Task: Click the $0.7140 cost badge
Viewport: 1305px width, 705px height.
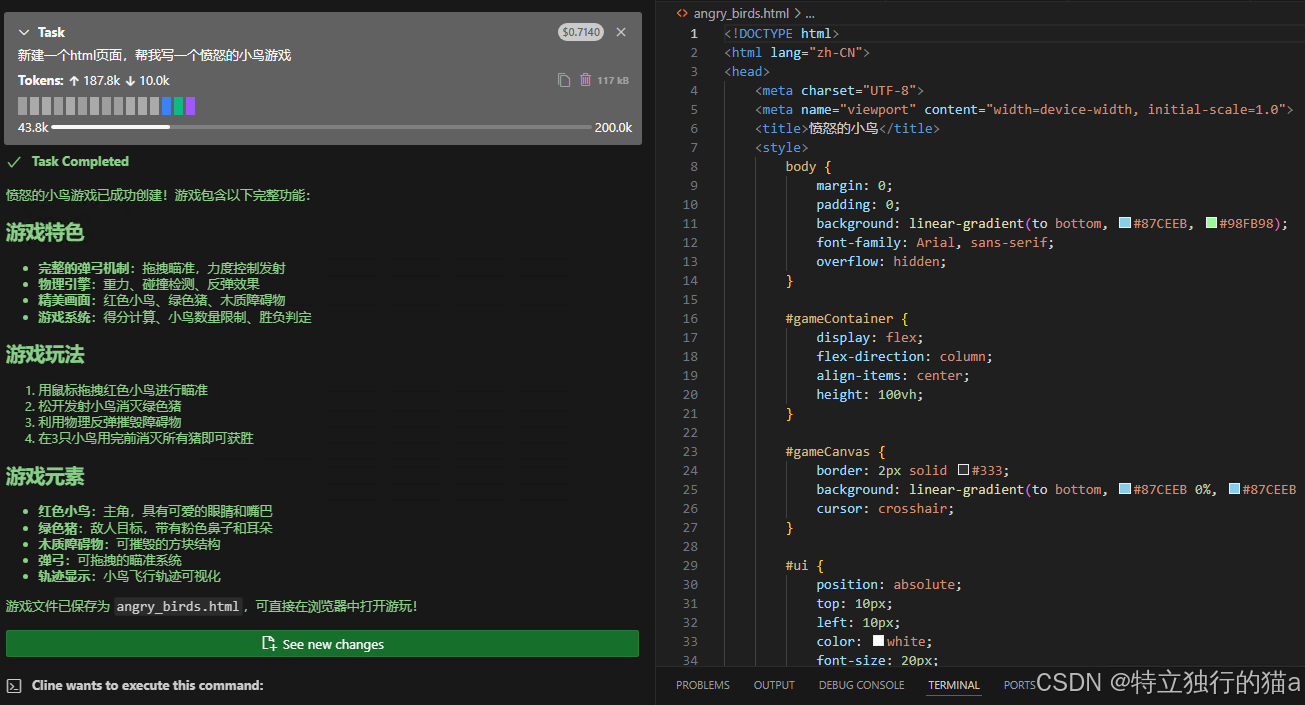Action: 581,32
